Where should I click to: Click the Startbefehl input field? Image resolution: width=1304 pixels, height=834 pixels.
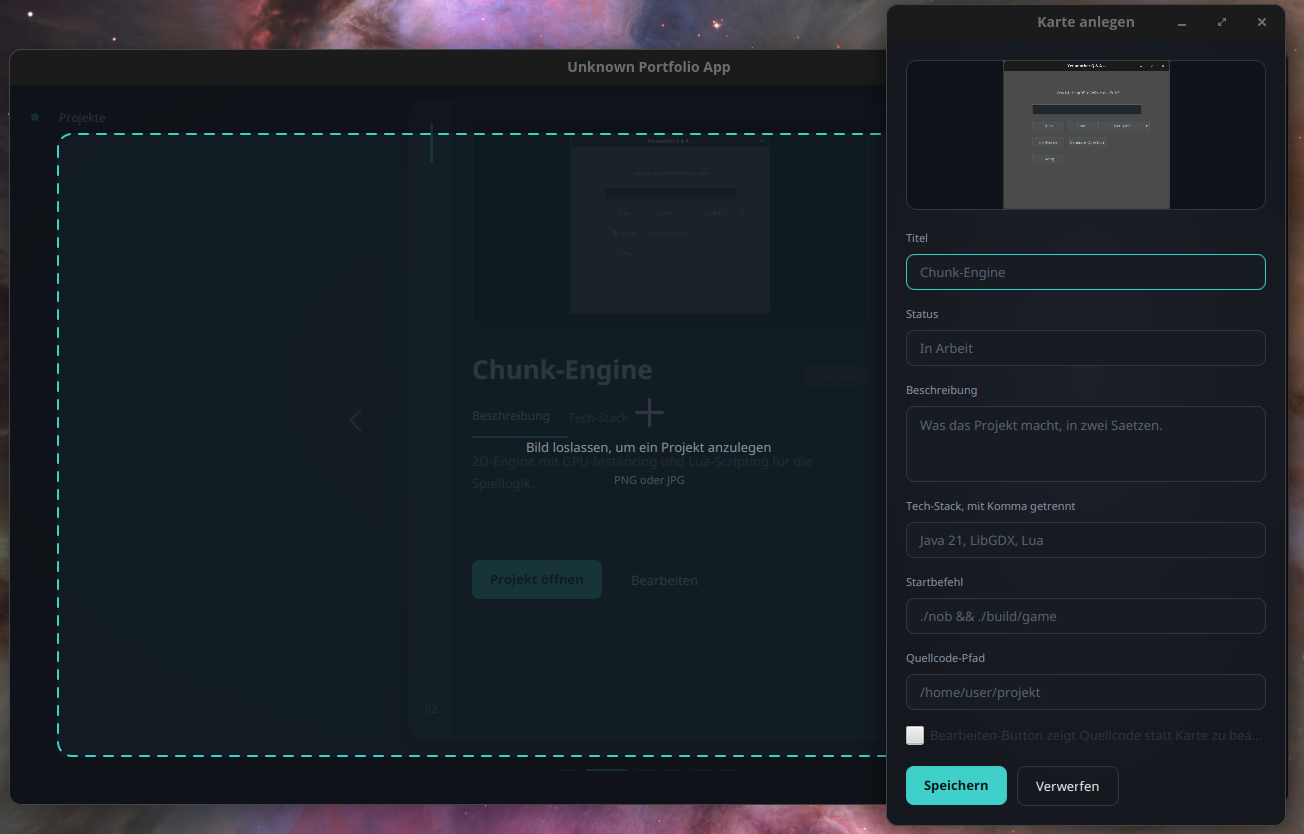click(1085, 616)
